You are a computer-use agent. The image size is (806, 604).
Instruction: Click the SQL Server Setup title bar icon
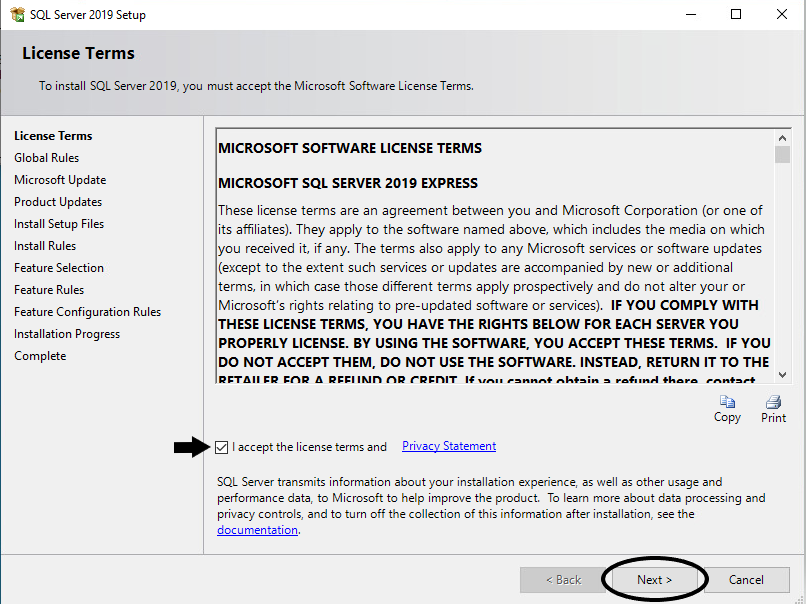(17, 14)
